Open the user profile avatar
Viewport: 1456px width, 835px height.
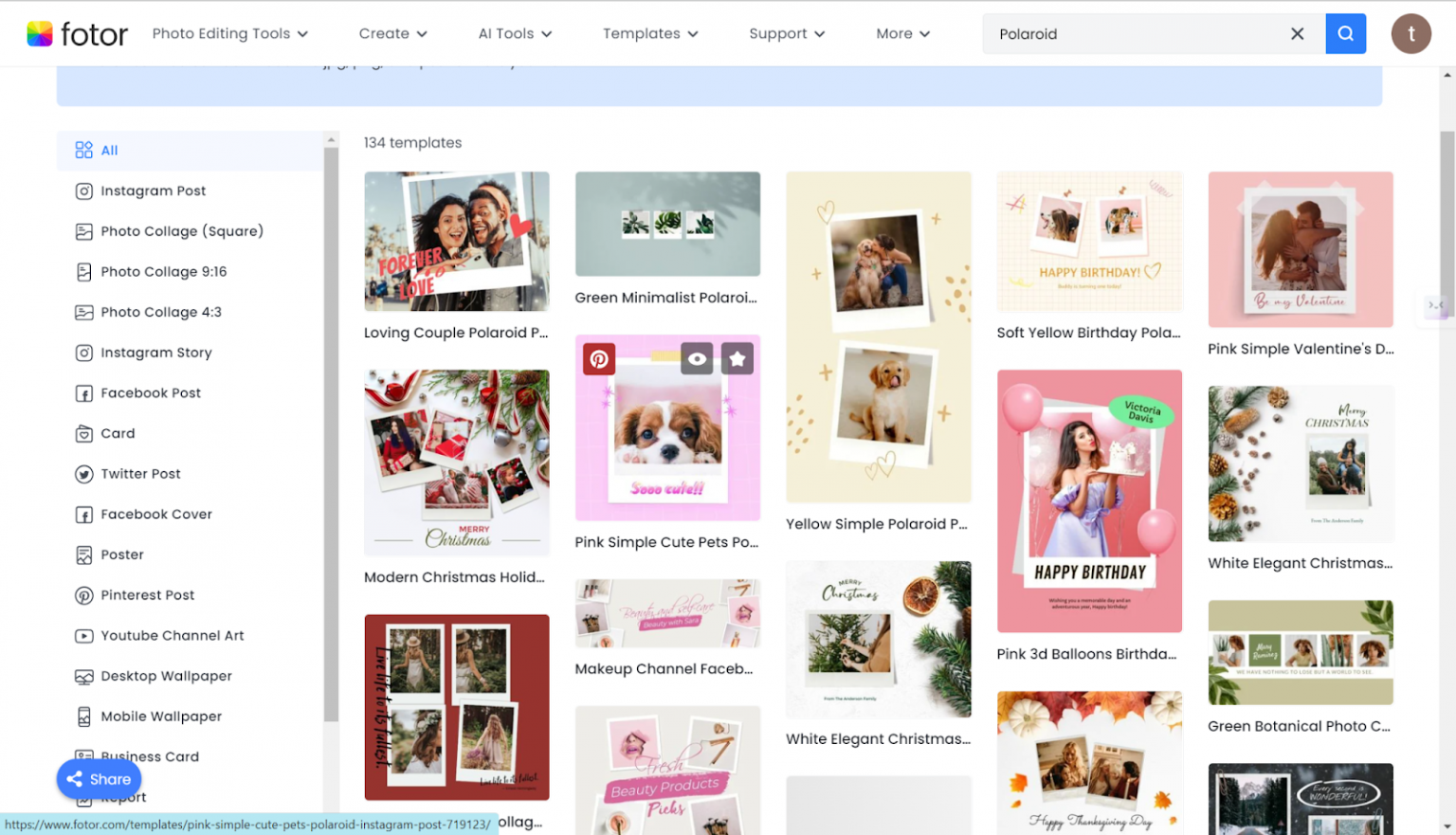1410,34
